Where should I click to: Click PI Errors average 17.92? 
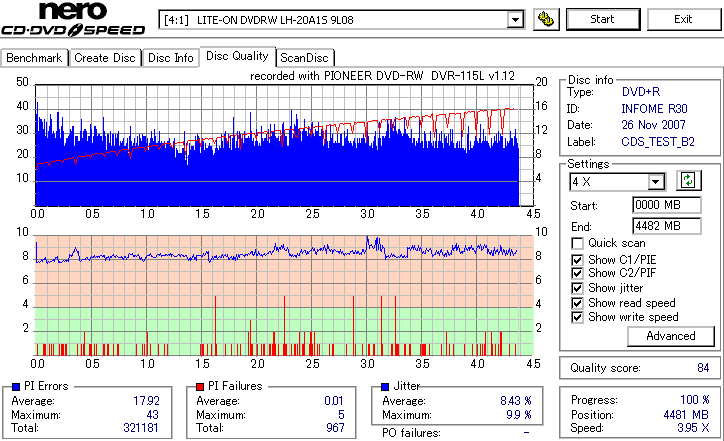point(146,401)
